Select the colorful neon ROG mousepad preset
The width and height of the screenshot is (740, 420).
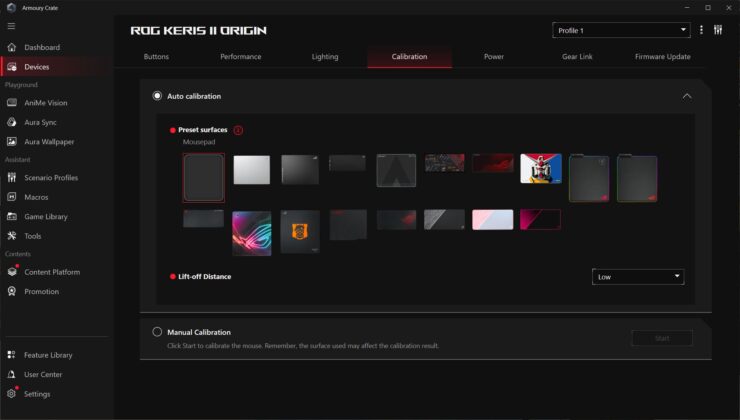pos(252,233)
